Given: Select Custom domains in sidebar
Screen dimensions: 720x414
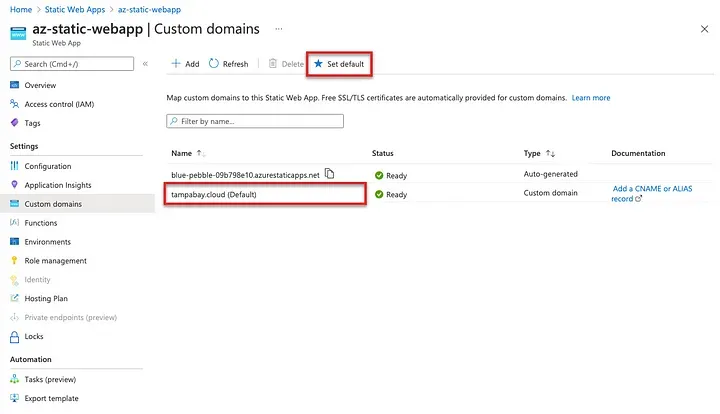Looking at the screenshot, I should (53, 204).
